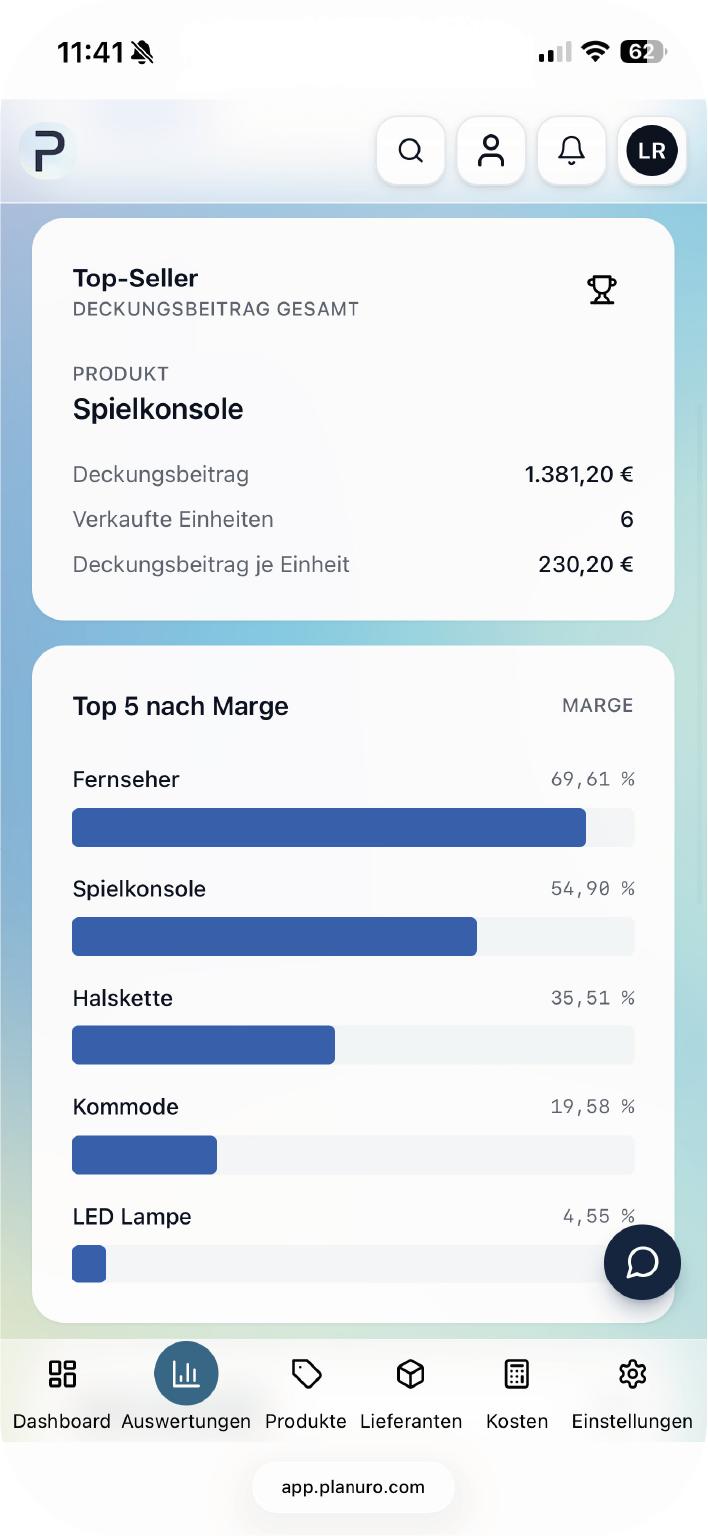Screen dimensions: 708x1536
Task: Open the chat bubble button
Action: pyautogui.click(x=642, y=1262)
